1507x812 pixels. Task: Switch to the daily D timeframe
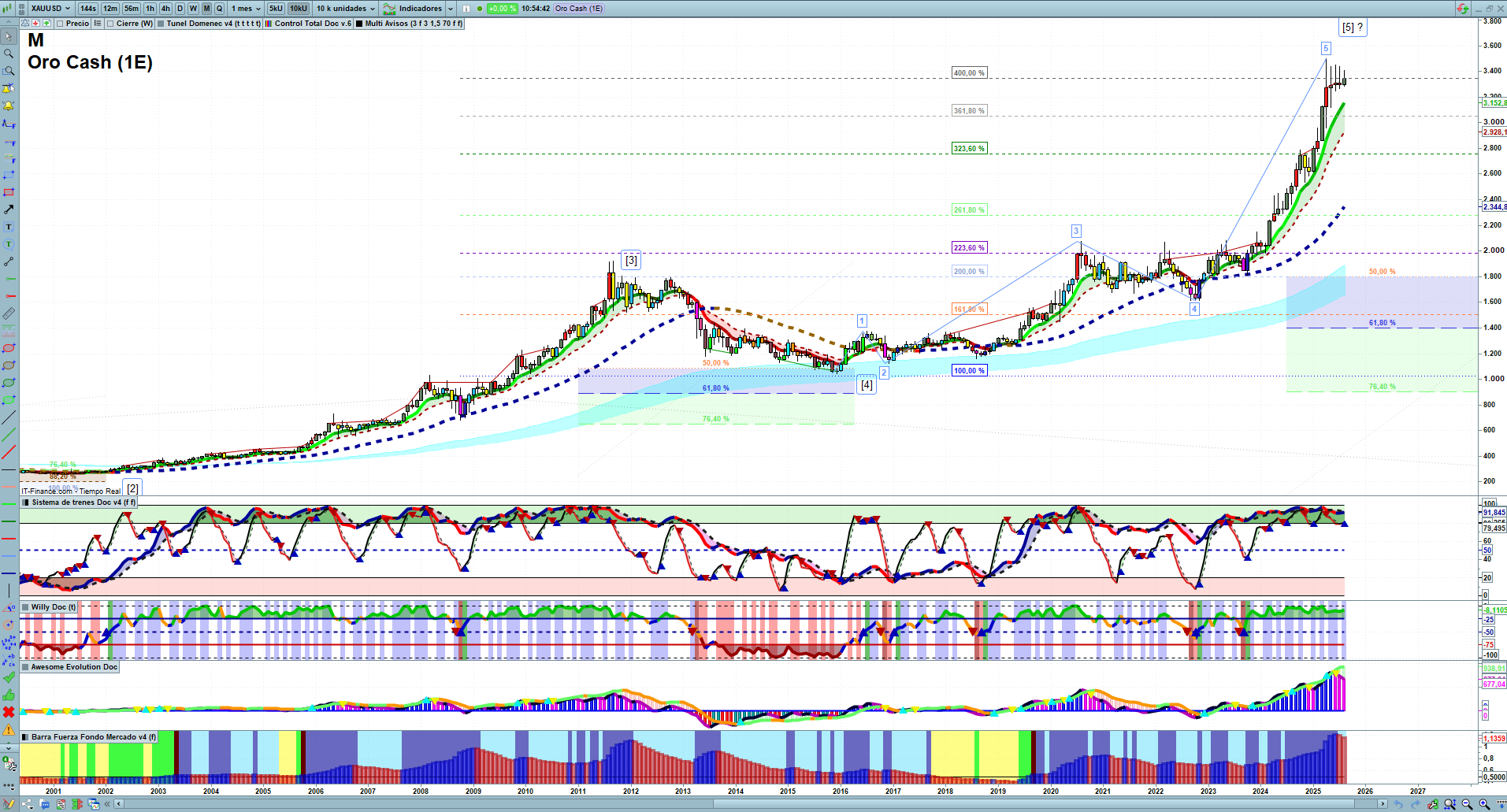point(180,9)
